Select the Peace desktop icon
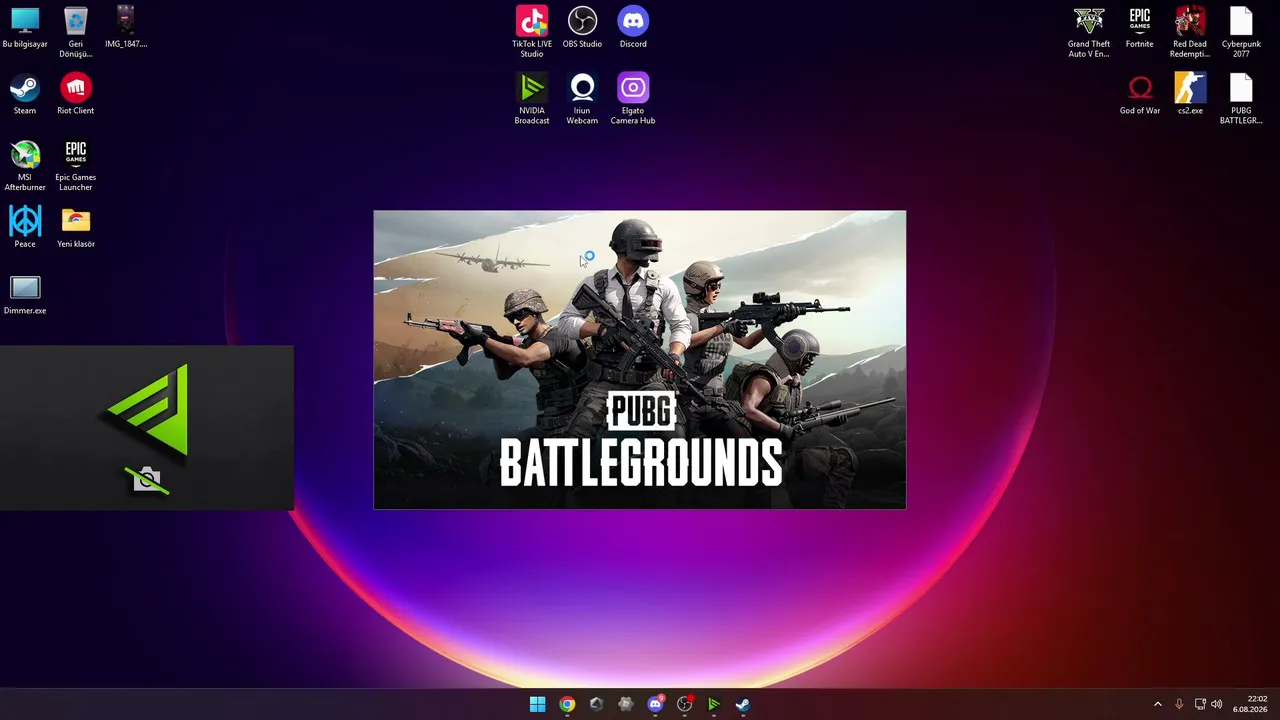The width and height of the screenshot is (1280, 720). [25, 227]
